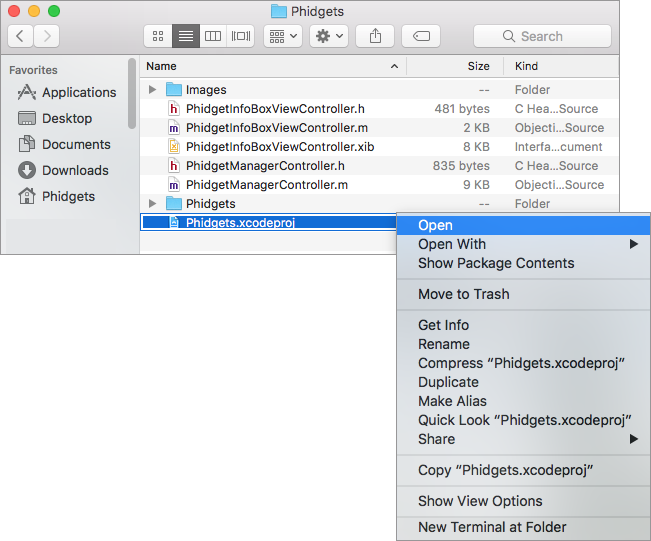Viewport: 651px width, 541px height.
Task: Toggle sort direction arrow in Name column
Action: (394, 66)
